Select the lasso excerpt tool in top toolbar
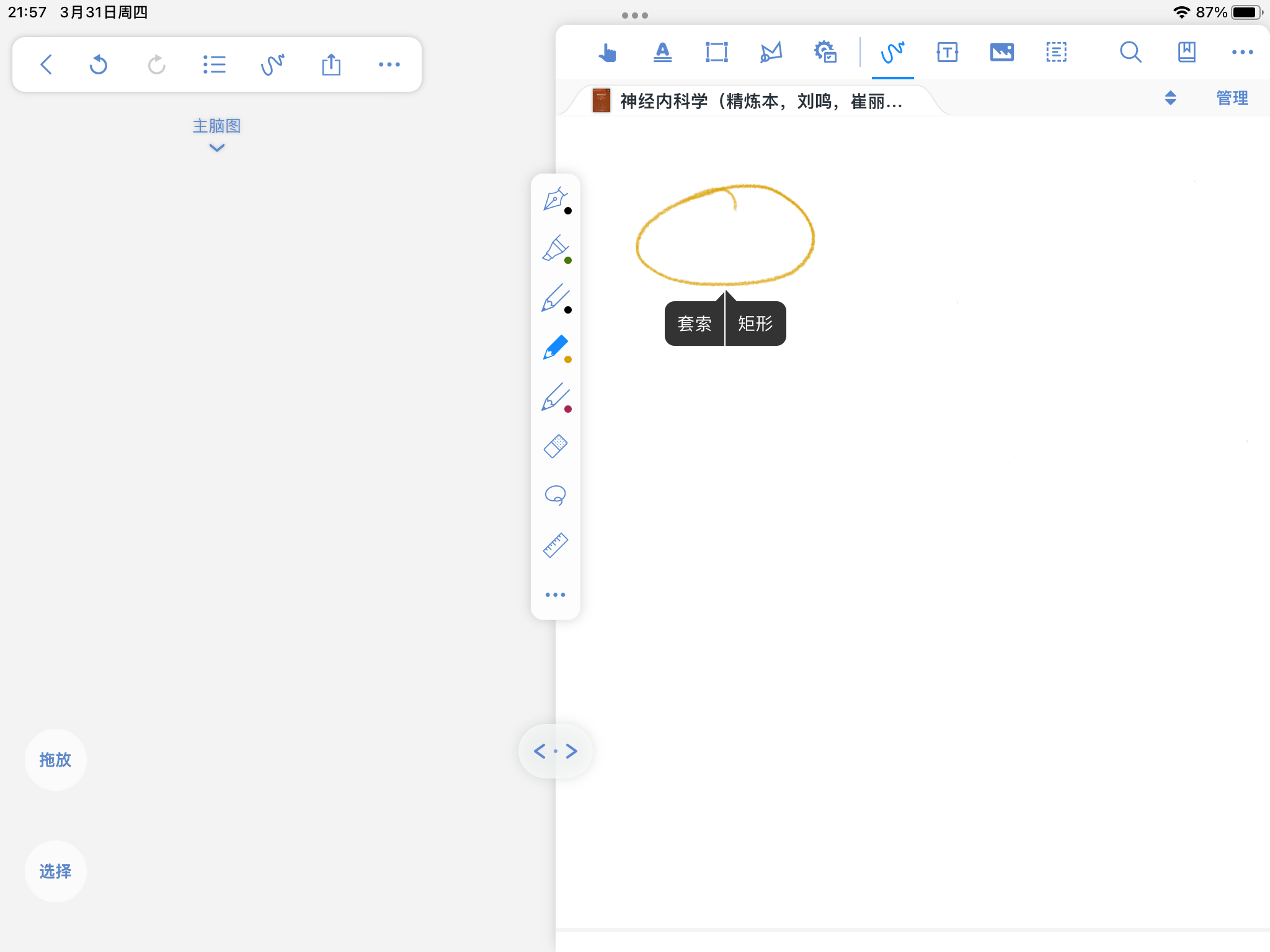 click(x=771, y=52)
